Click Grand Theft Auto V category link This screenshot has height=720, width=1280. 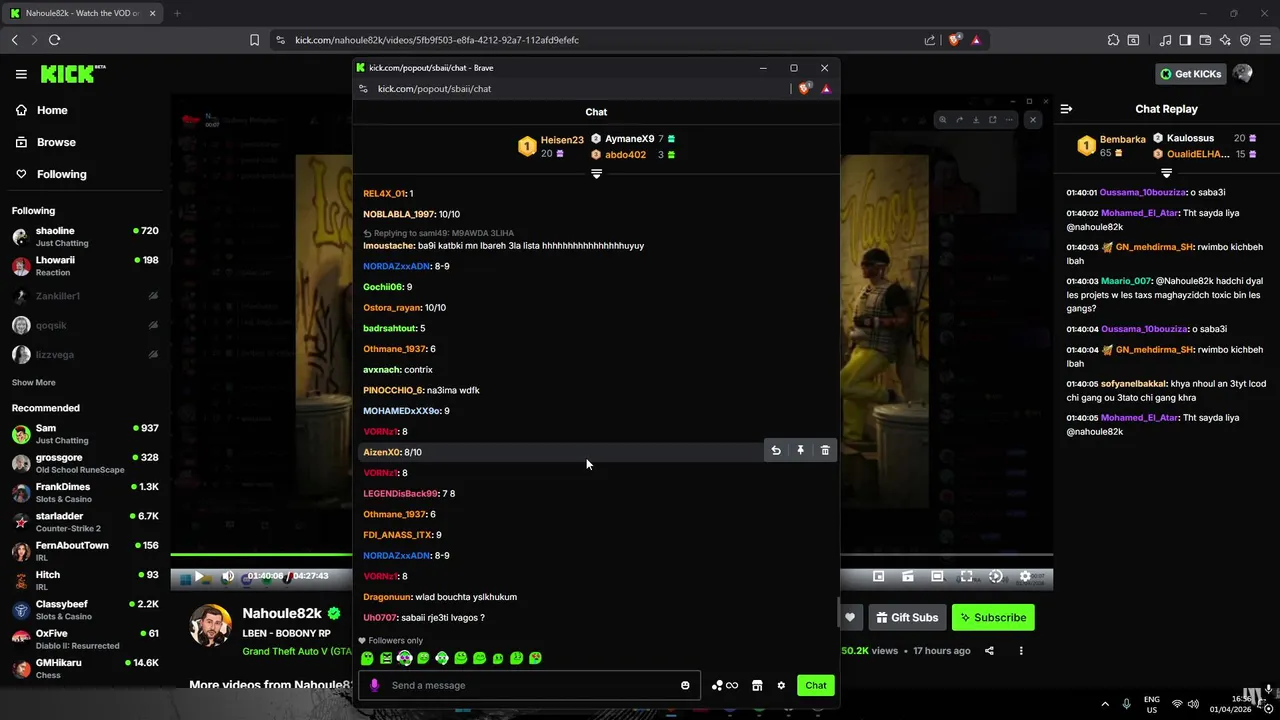299,651
